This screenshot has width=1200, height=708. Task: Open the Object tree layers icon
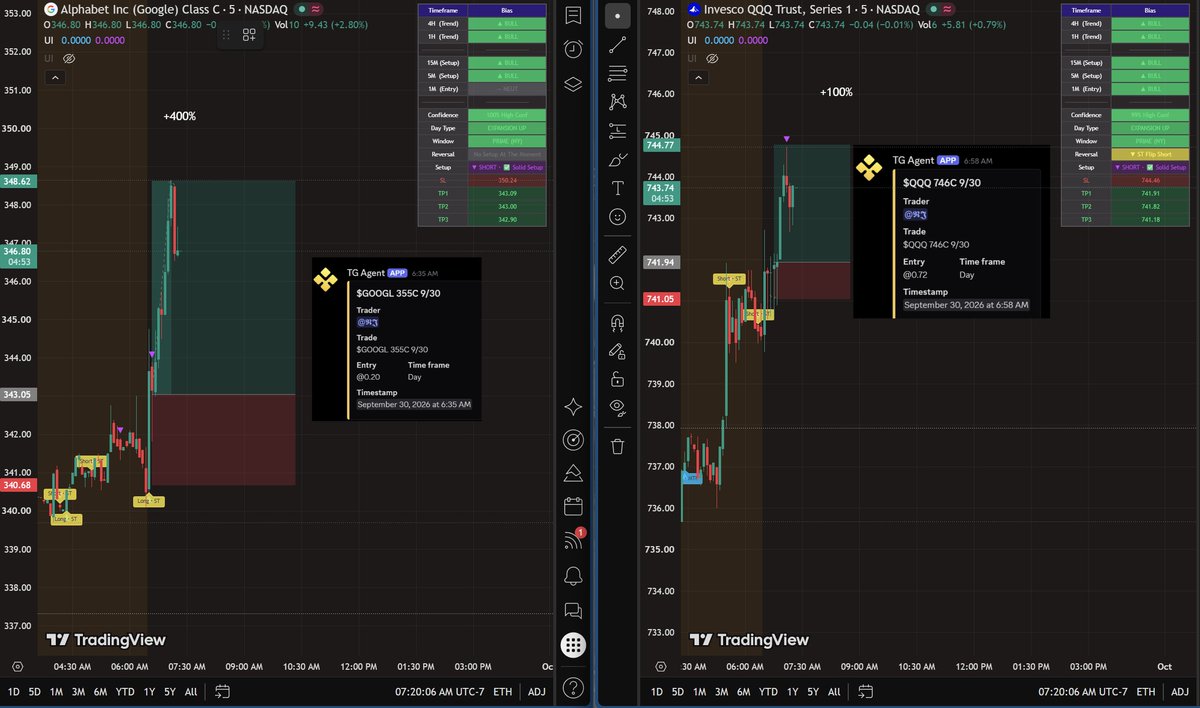click(x=573, y=84)
